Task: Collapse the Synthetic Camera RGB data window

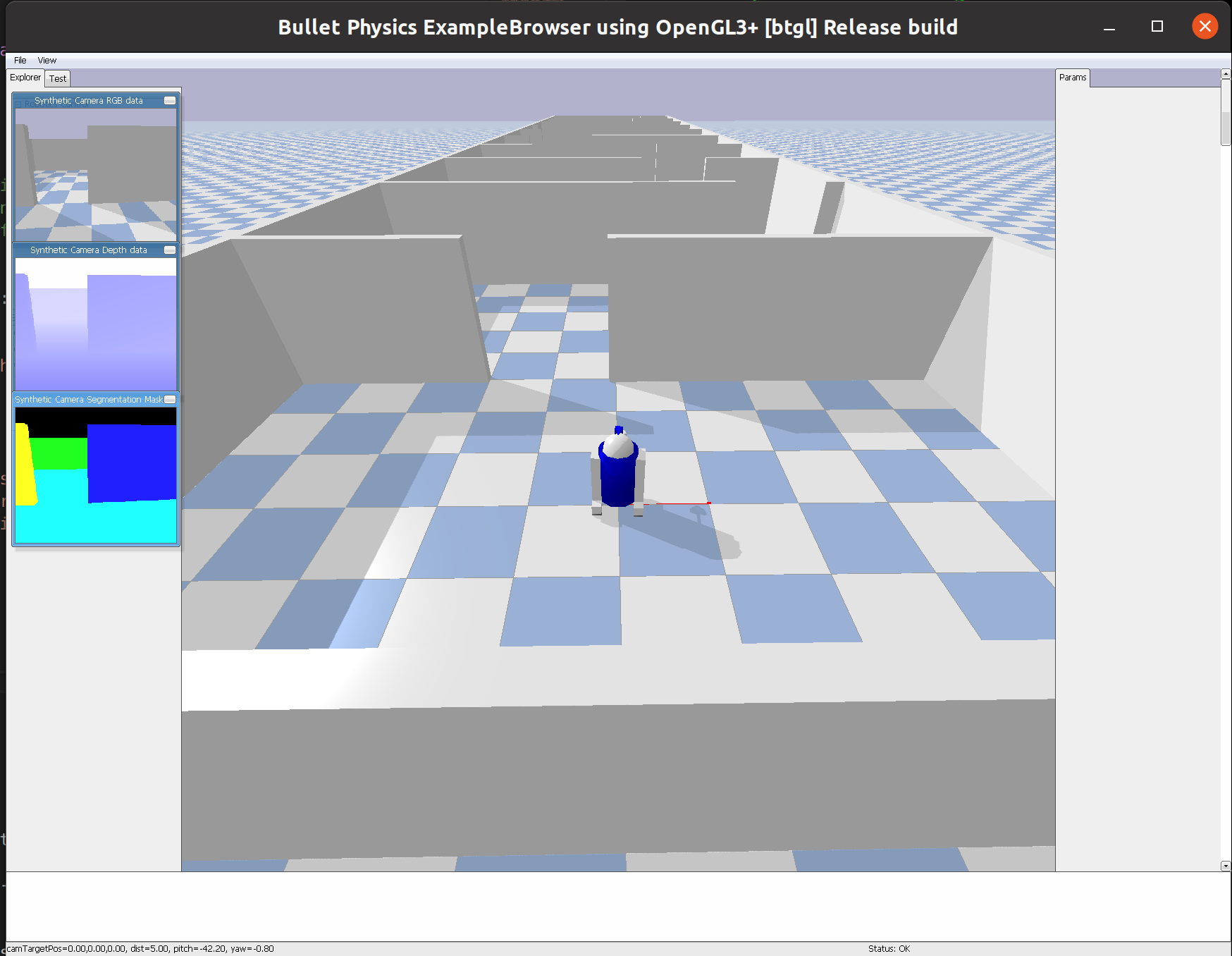Action: tap(170, 101)
